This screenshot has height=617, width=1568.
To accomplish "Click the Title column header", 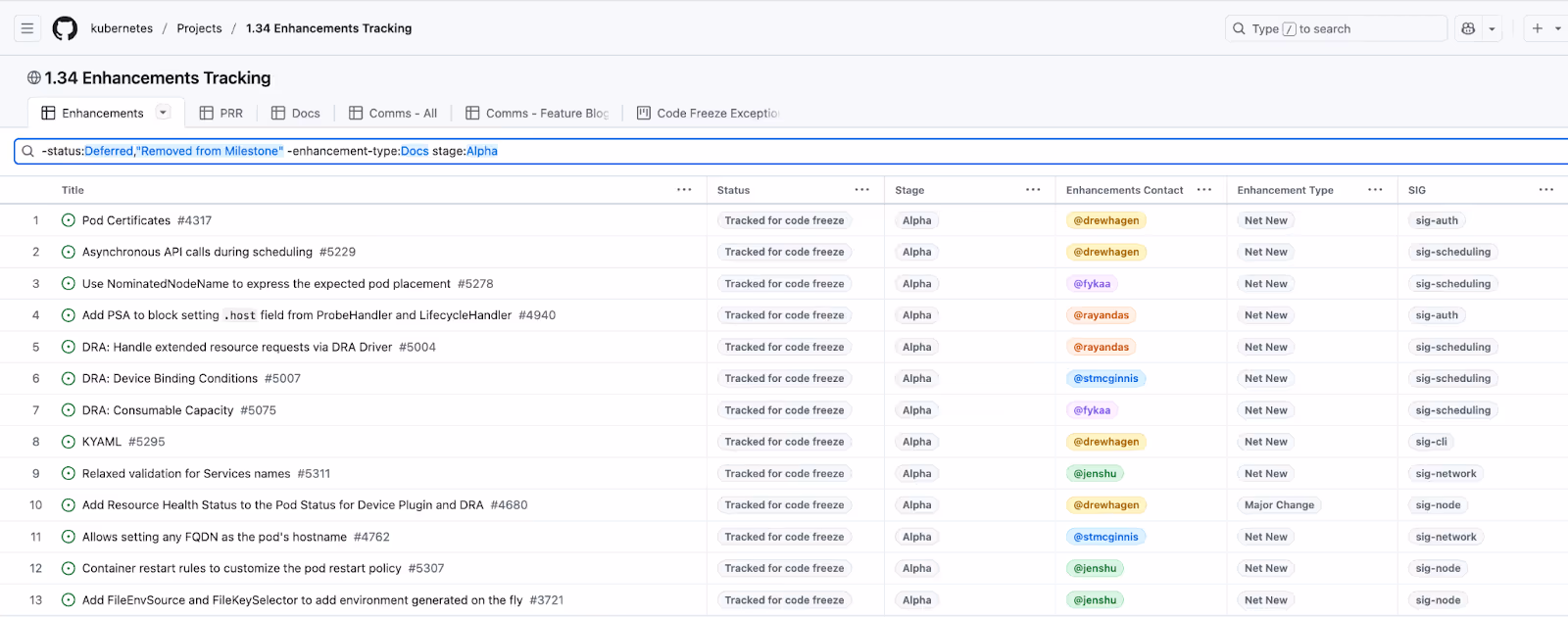I will (x=73, y=190).
